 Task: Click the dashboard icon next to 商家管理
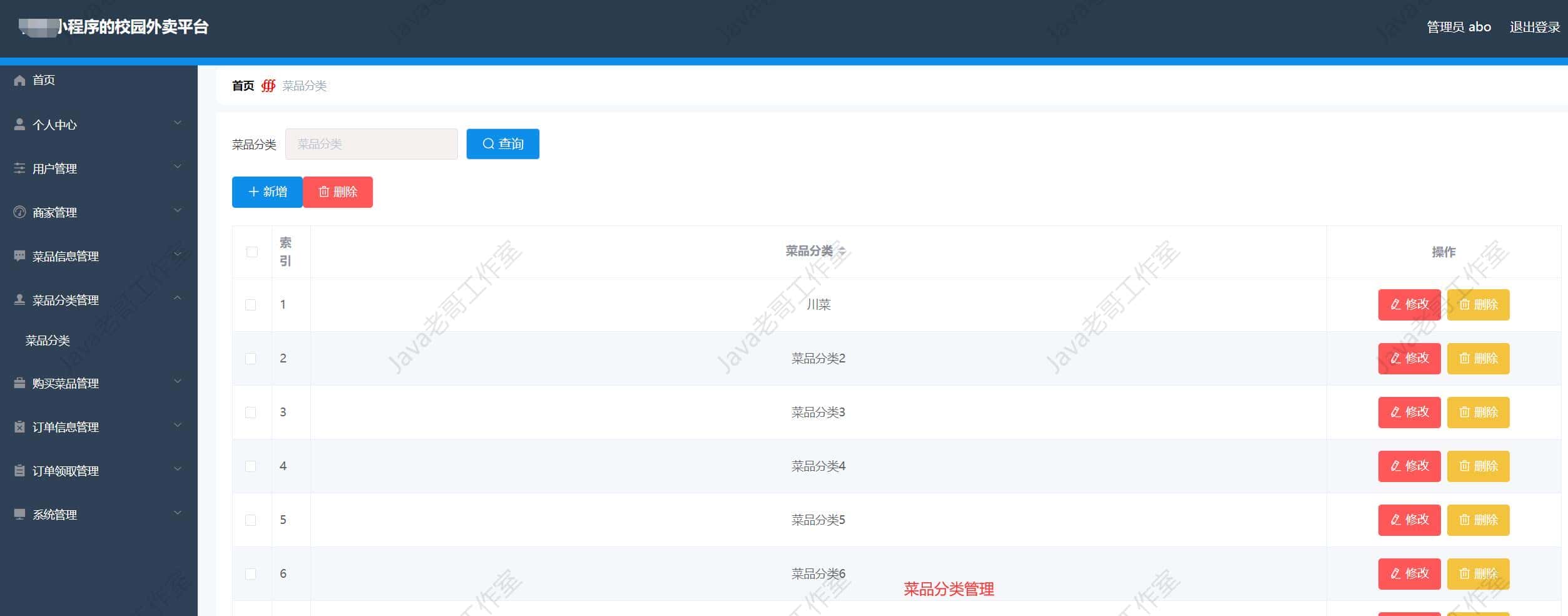(19, 212)
